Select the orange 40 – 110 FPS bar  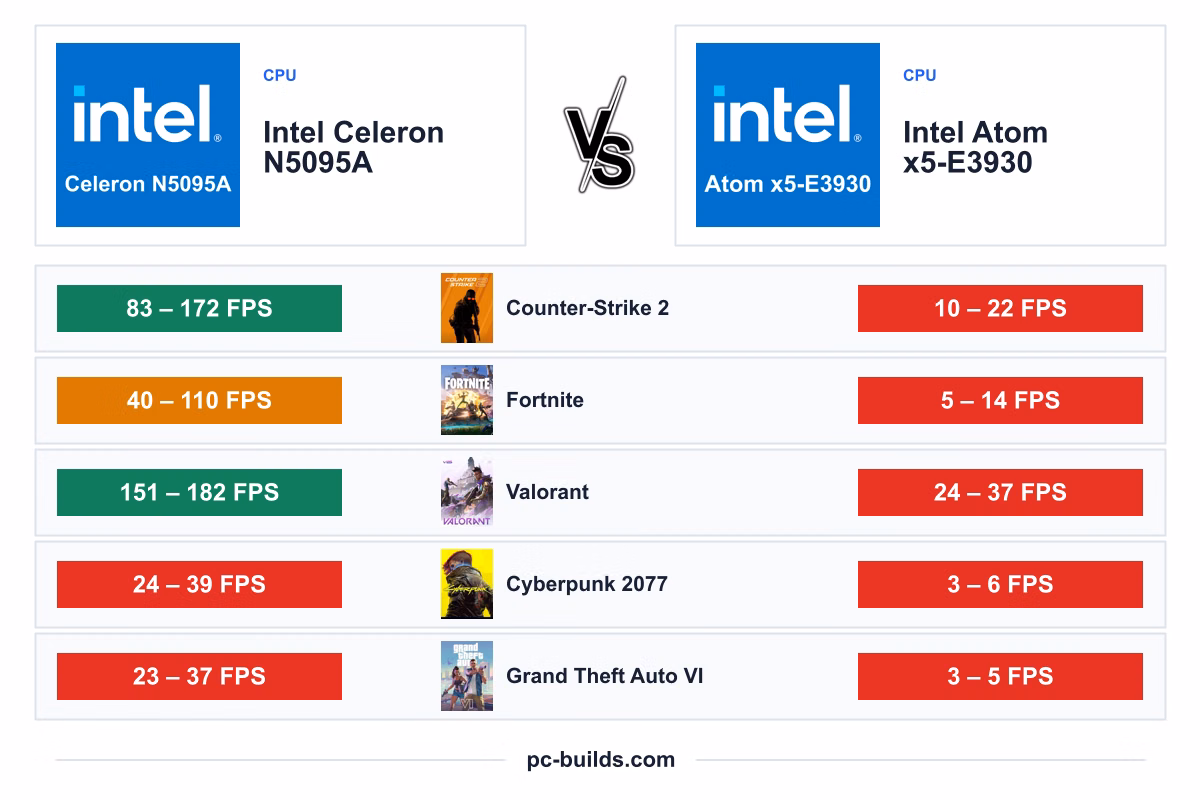point(199,400)
